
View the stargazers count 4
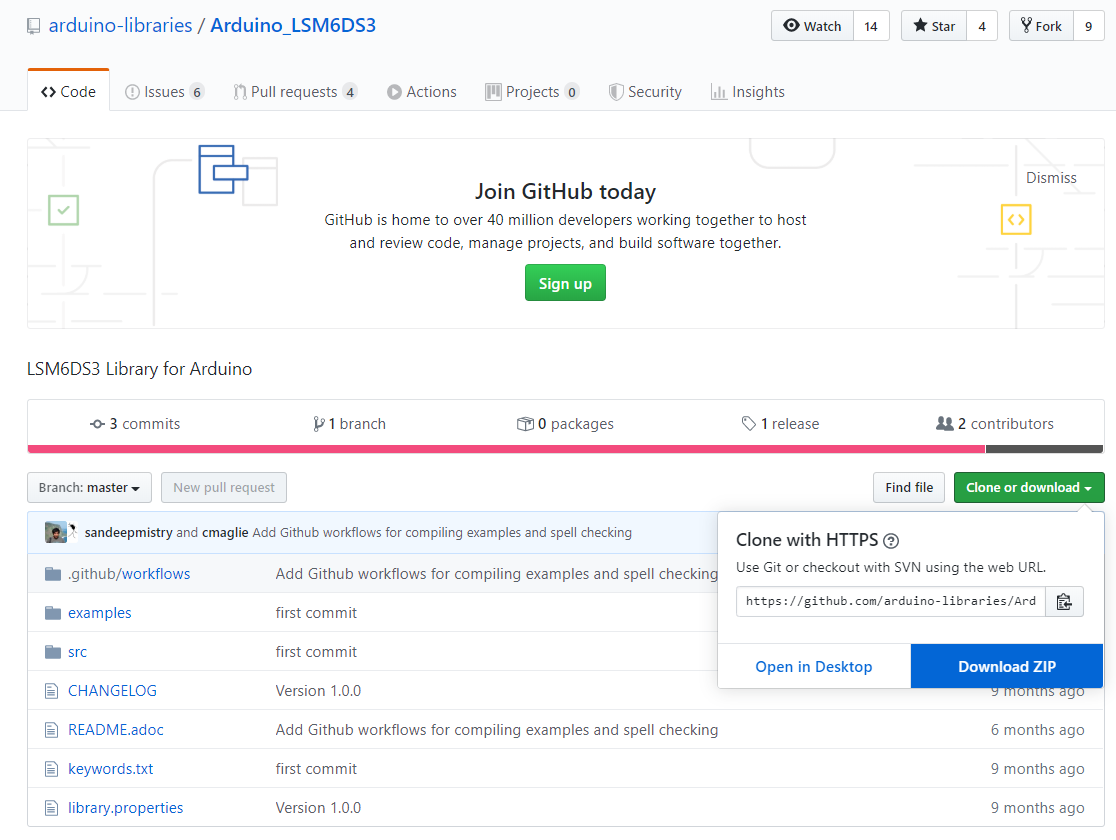coord(982,26)
